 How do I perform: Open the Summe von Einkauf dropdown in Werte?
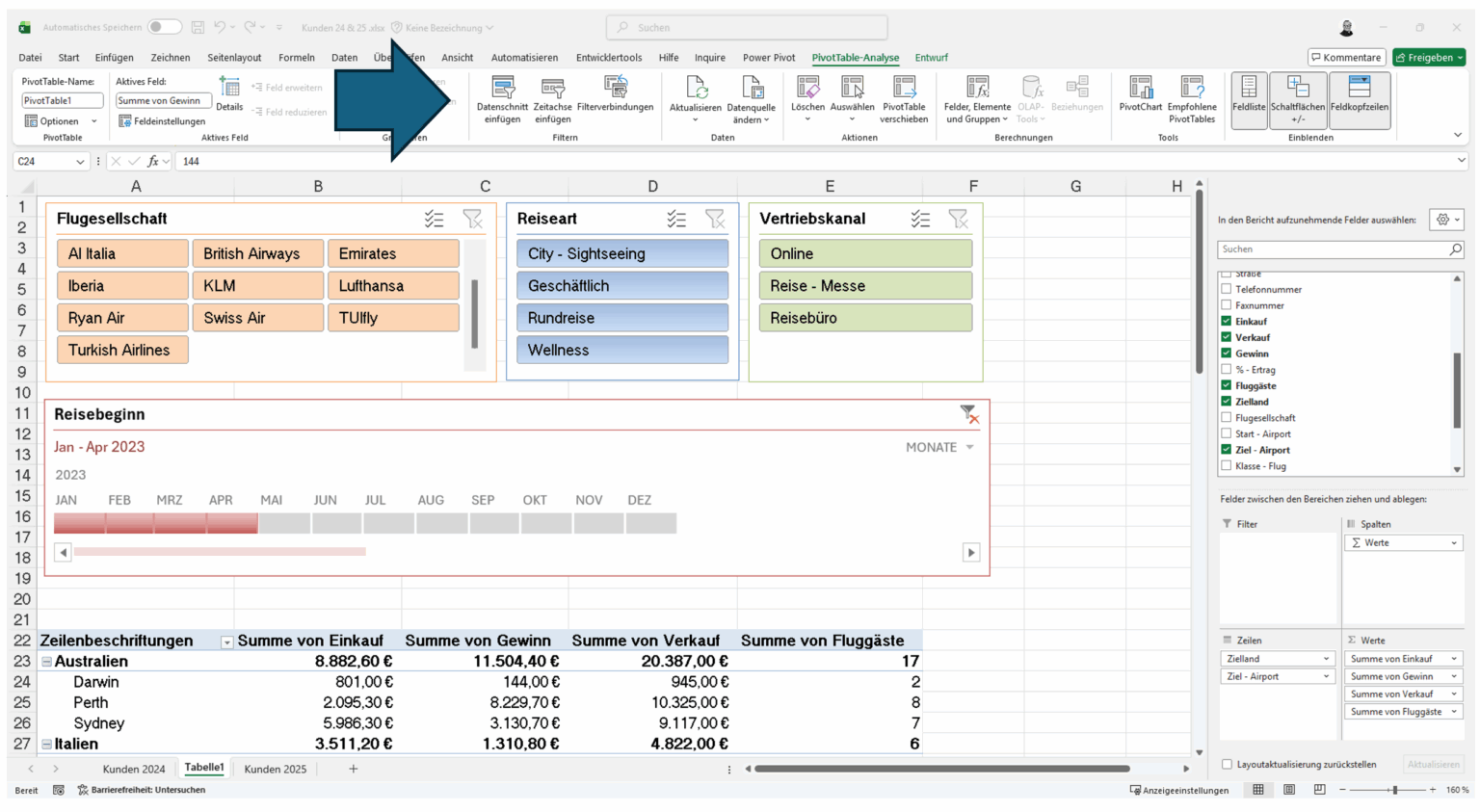pyautogui.click(x=1457, y=658)
